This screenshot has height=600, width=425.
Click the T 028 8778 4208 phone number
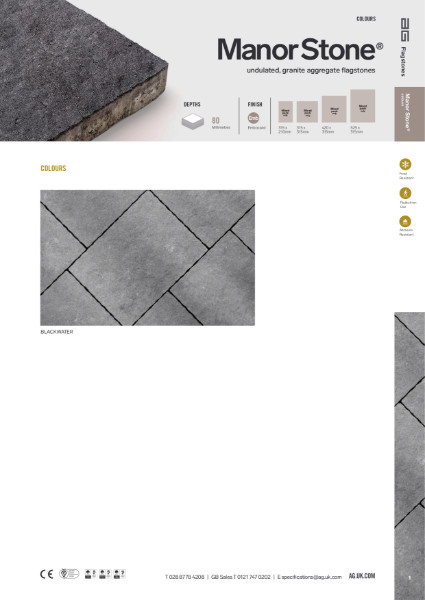tap(185, 577)
